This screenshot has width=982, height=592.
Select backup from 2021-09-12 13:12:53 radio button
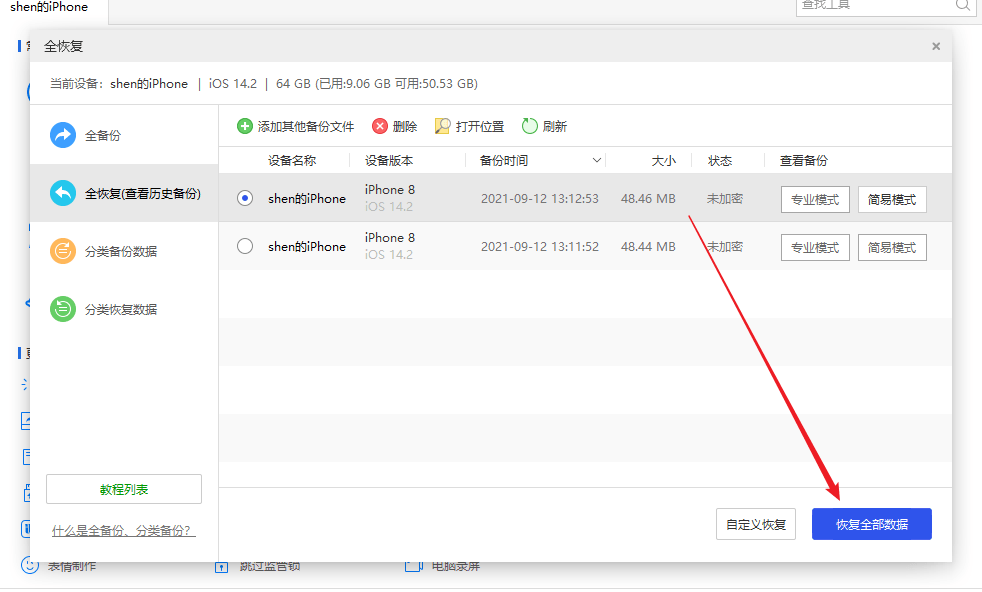click(245, 198)
